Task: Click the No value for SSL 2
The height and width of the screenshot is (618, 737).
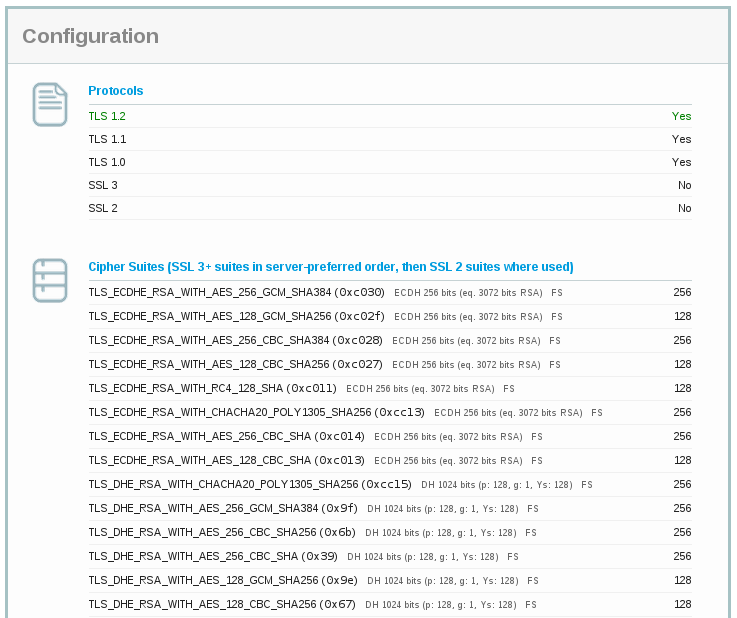Action: pyautogui.click(x=685, y=208)
